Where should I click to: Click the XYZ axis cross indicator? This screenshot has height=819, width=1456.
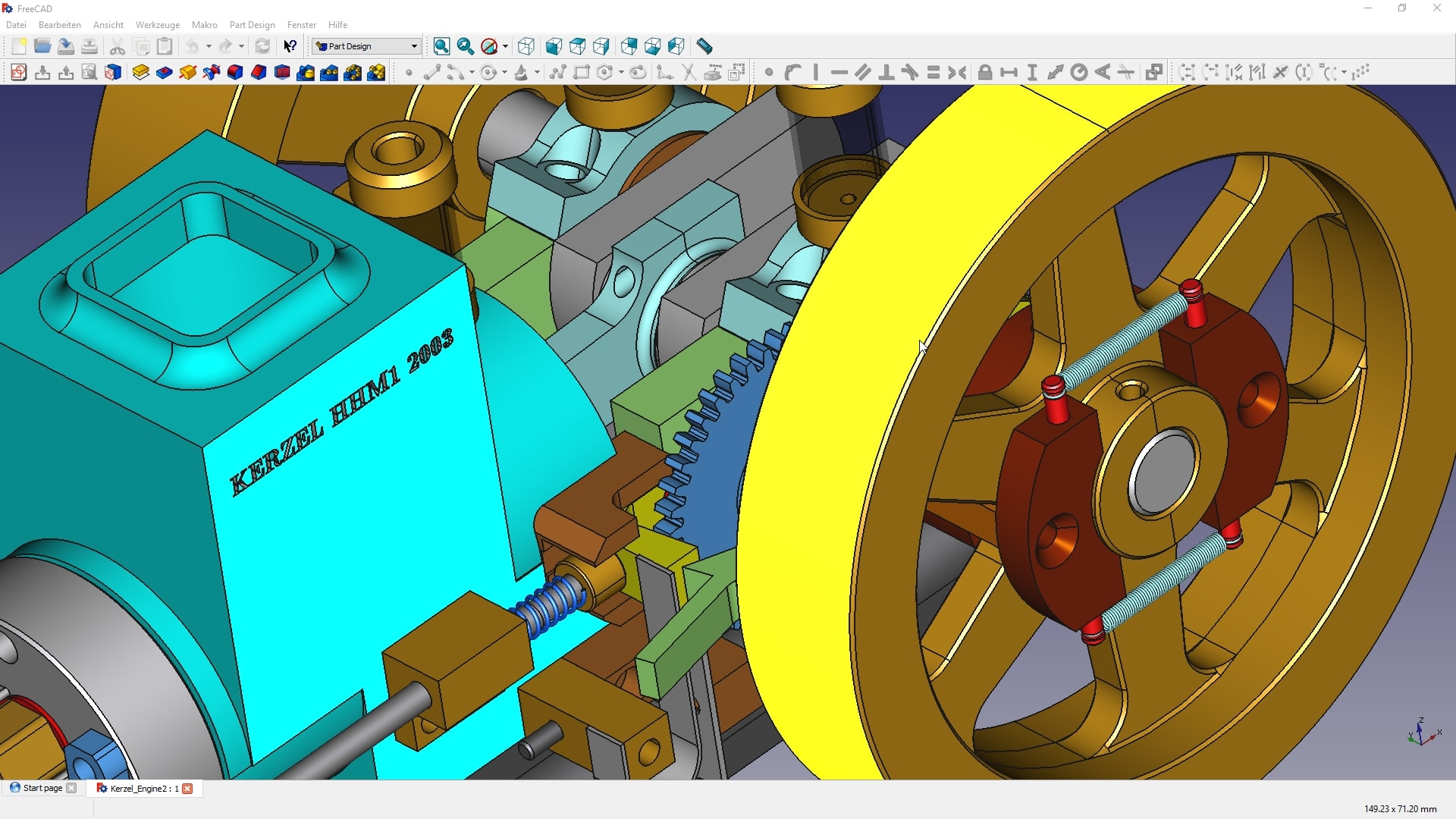click(1424, 732)
